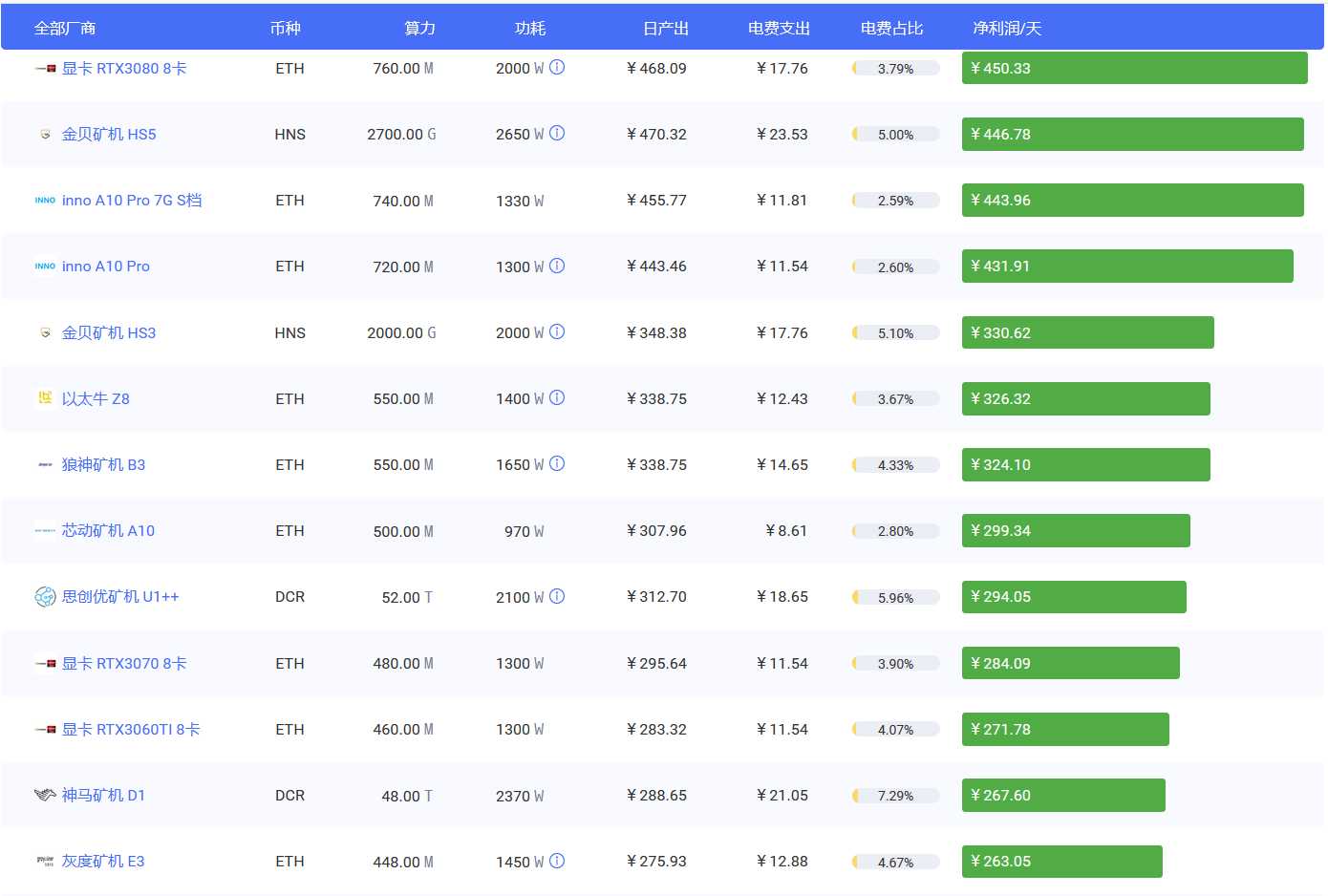
Task: Open 神马矿机 D1 miner page
Action: pyautogui.click(x=103, y=796)
